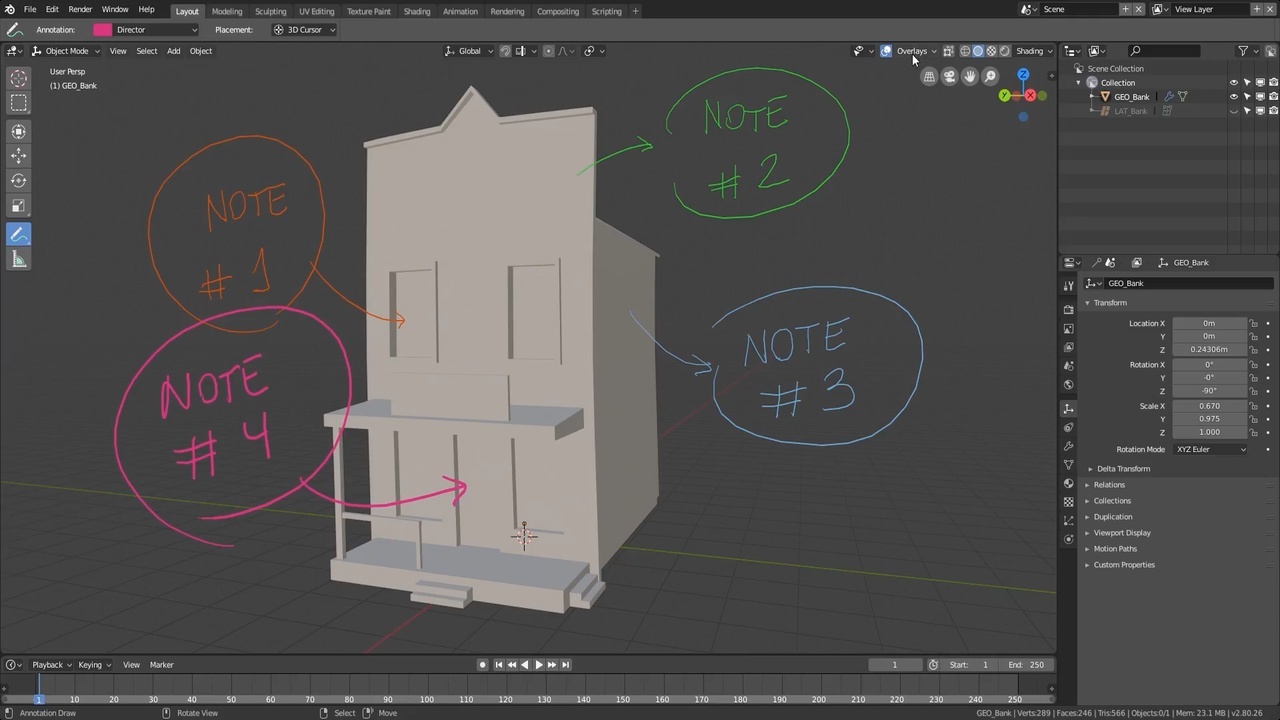This screenshot has width=1280, height=720.
Task: Switch to the Sculpting workspace tab
Action: click(x=270, y=11)
